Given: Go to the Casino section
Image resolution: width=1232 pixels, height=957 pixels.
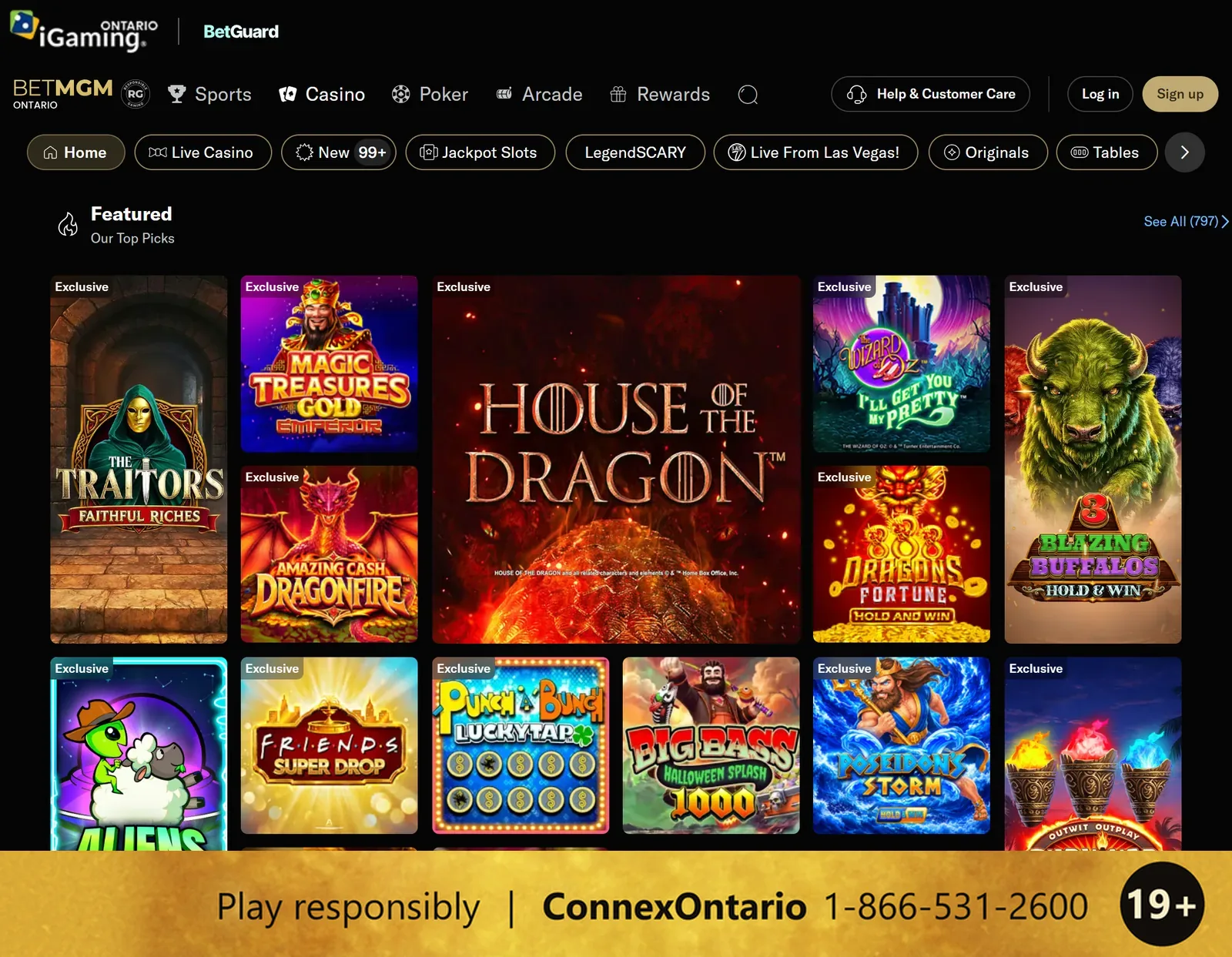Looking at the screenshot, I should (x=322, y=94).
